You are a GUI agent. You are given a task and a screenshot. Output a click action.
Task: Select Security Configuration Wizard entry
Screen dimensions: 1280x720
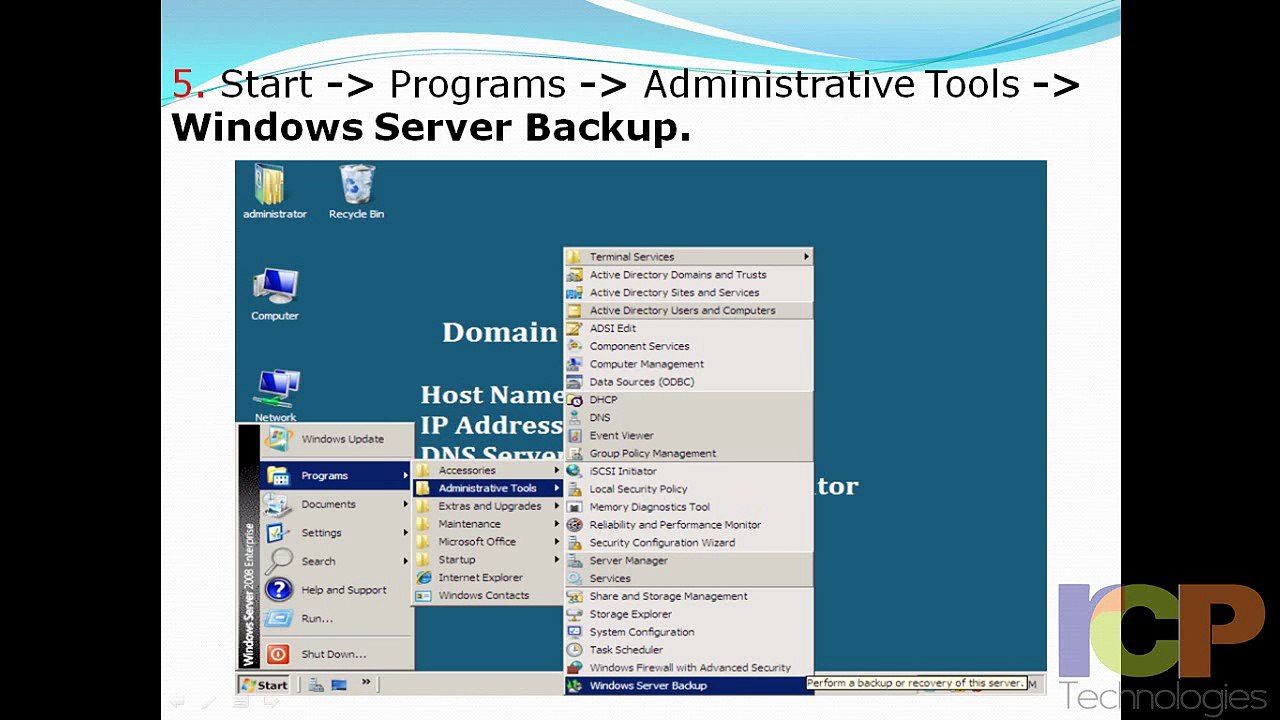point(688,543)
